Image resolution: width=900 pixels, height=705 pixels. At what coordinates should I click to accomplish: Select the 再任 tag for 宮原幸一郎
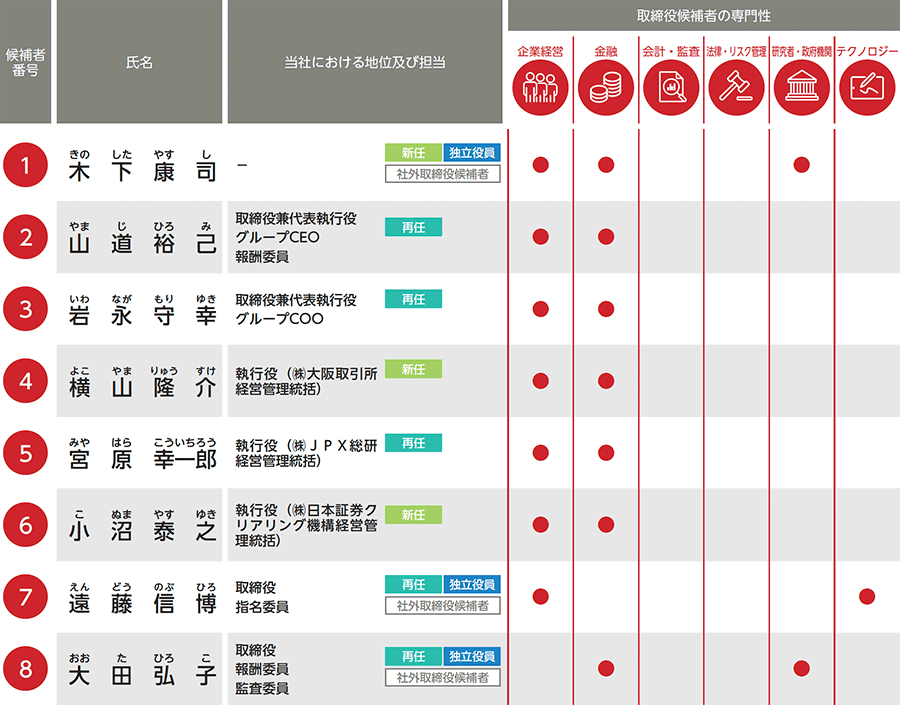(x=413, y=443)
